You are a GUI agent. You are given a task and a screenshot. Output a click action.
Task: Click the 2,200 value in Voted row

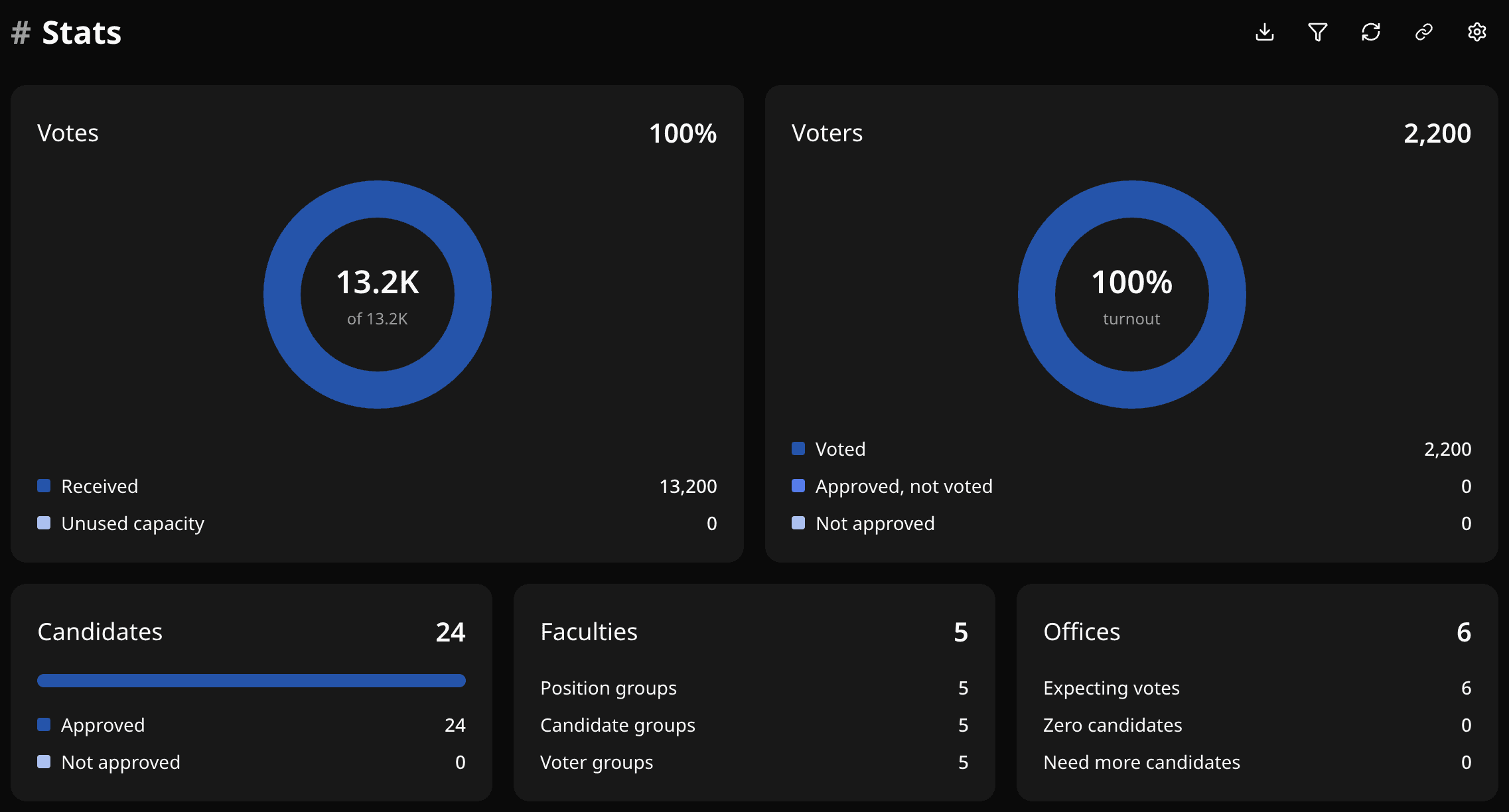click(1448, 449)
